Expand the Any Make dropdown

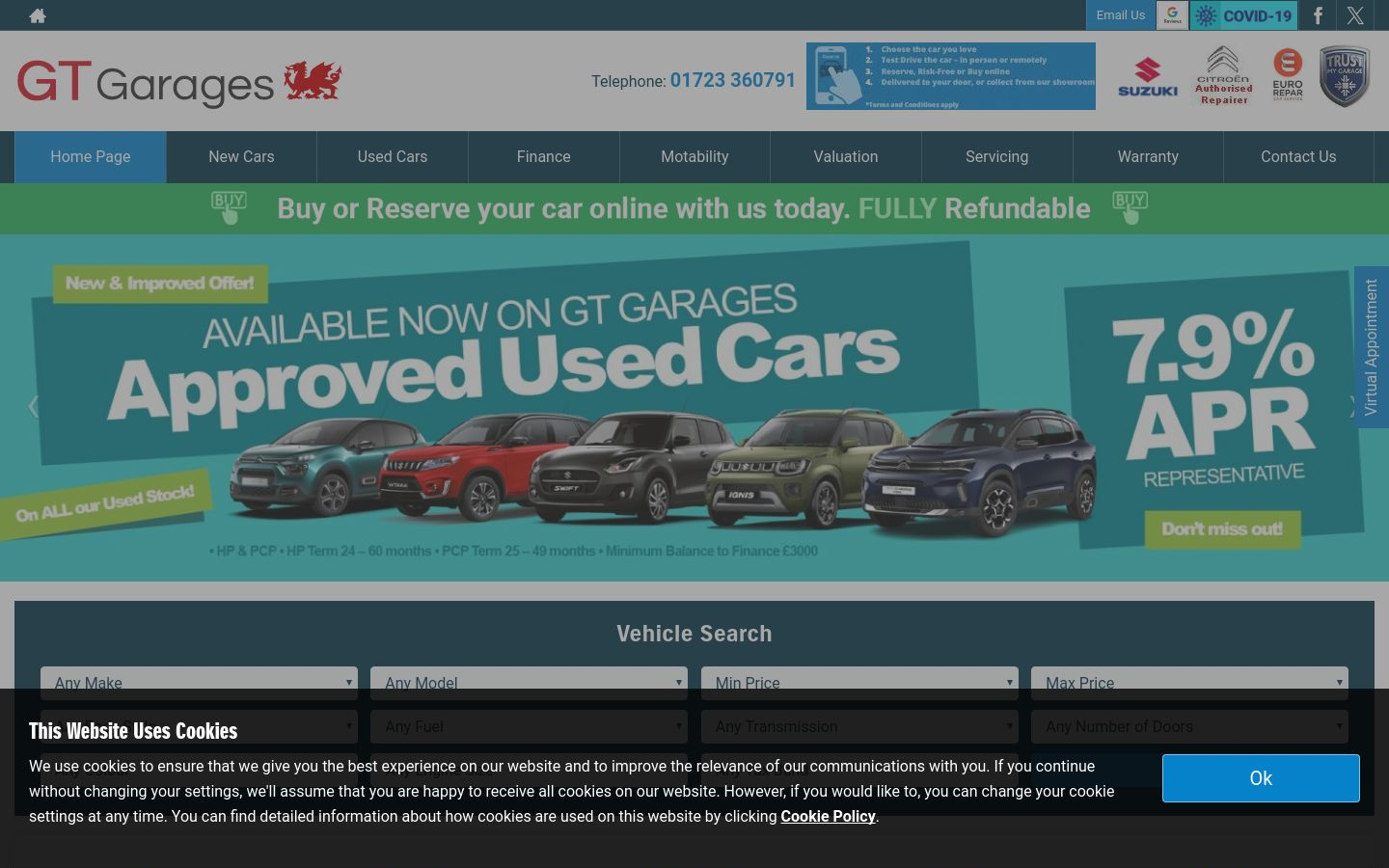point(199,683)
